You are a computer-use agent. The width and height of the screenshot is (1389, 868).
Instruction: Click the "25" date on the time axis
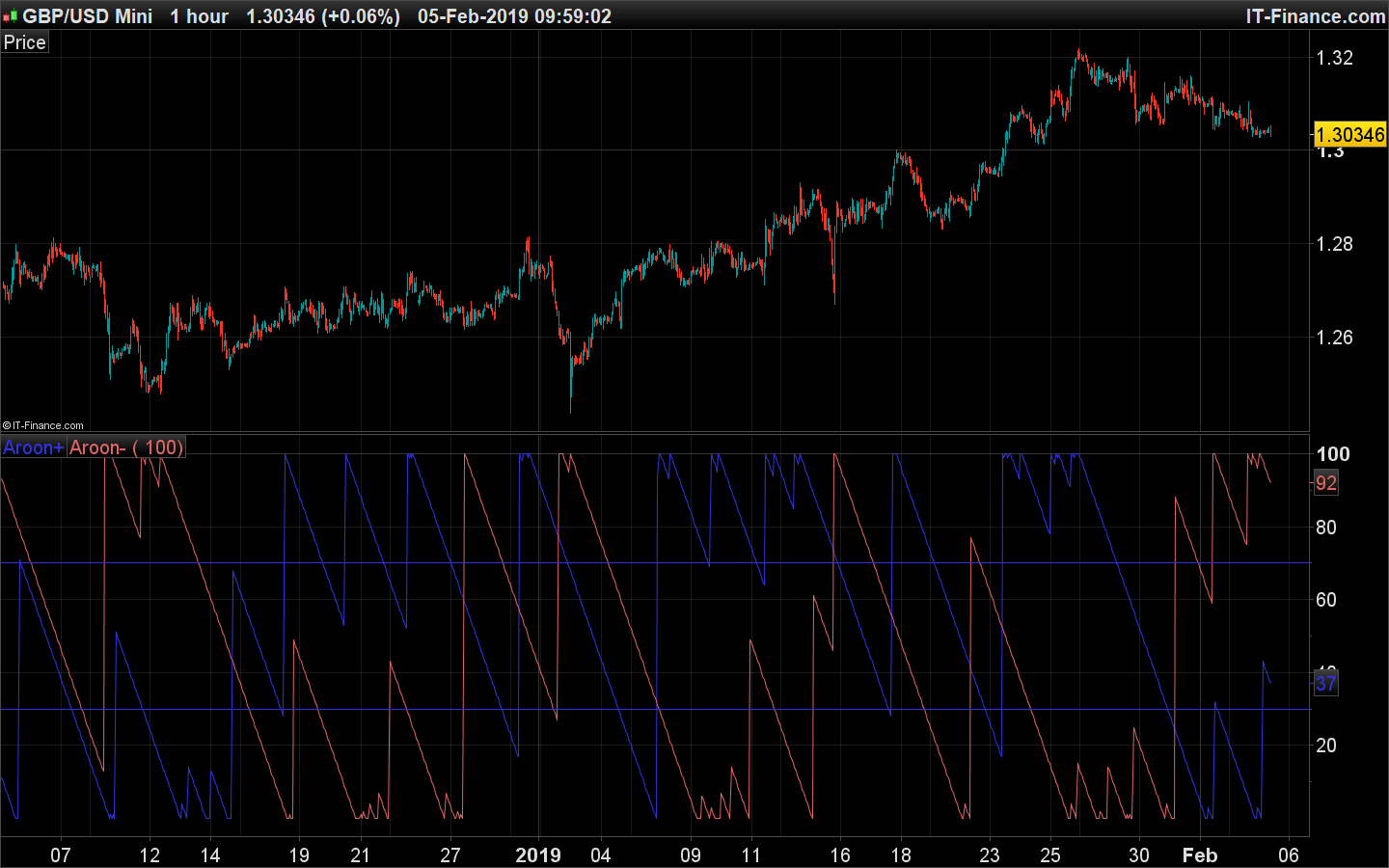(x=1050, y=855)
